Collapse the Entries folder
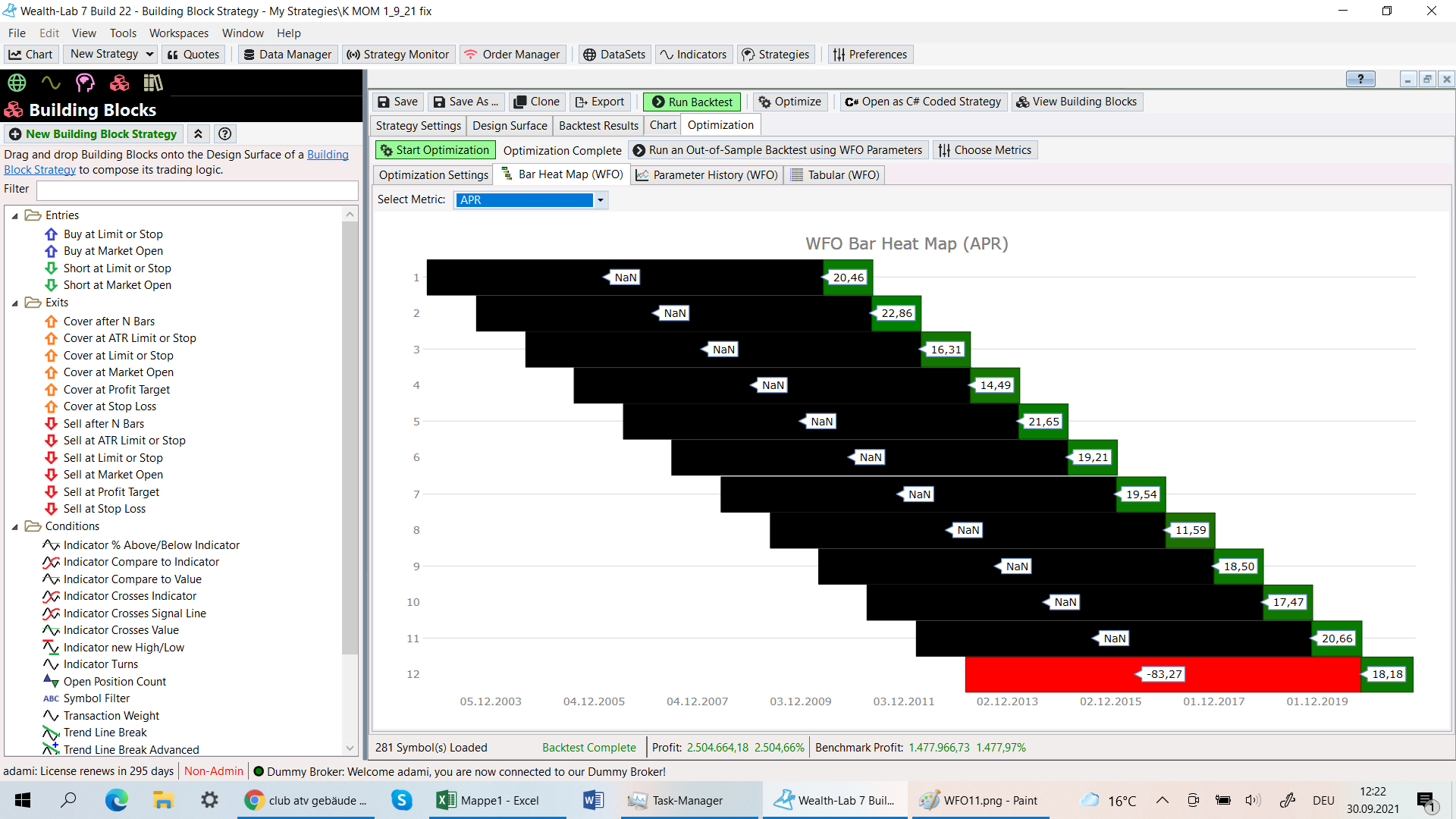1456x819 pixels. click(x=14, y=216)
